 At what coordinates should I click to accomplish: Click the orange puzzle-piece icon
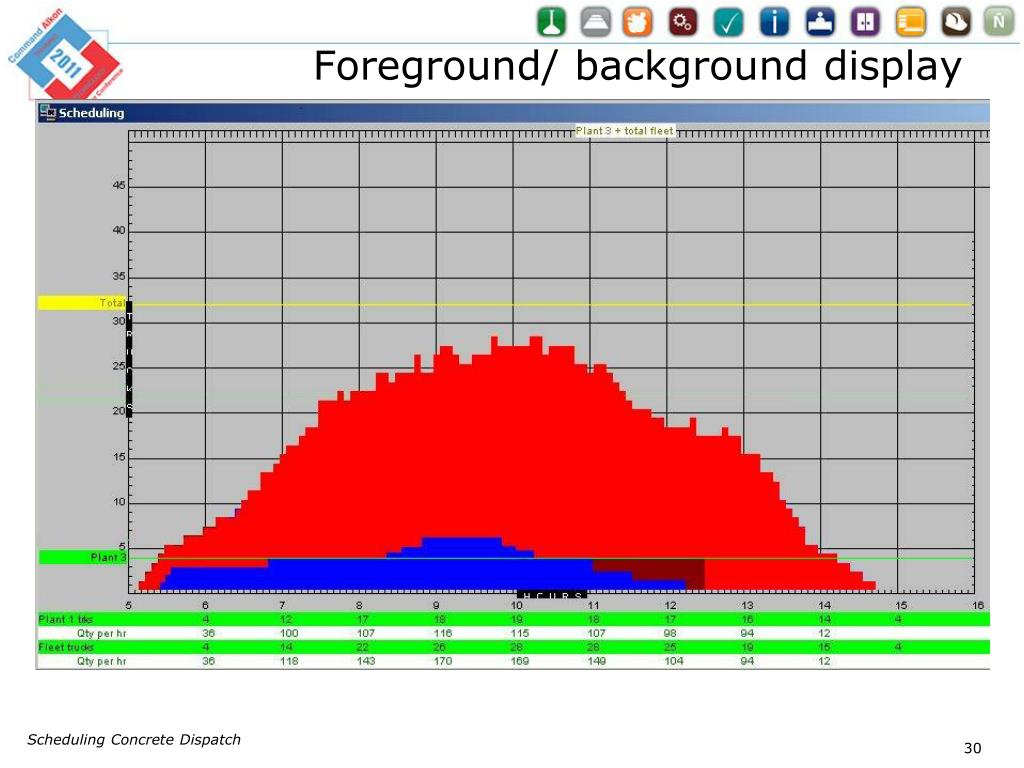point(639,20)
